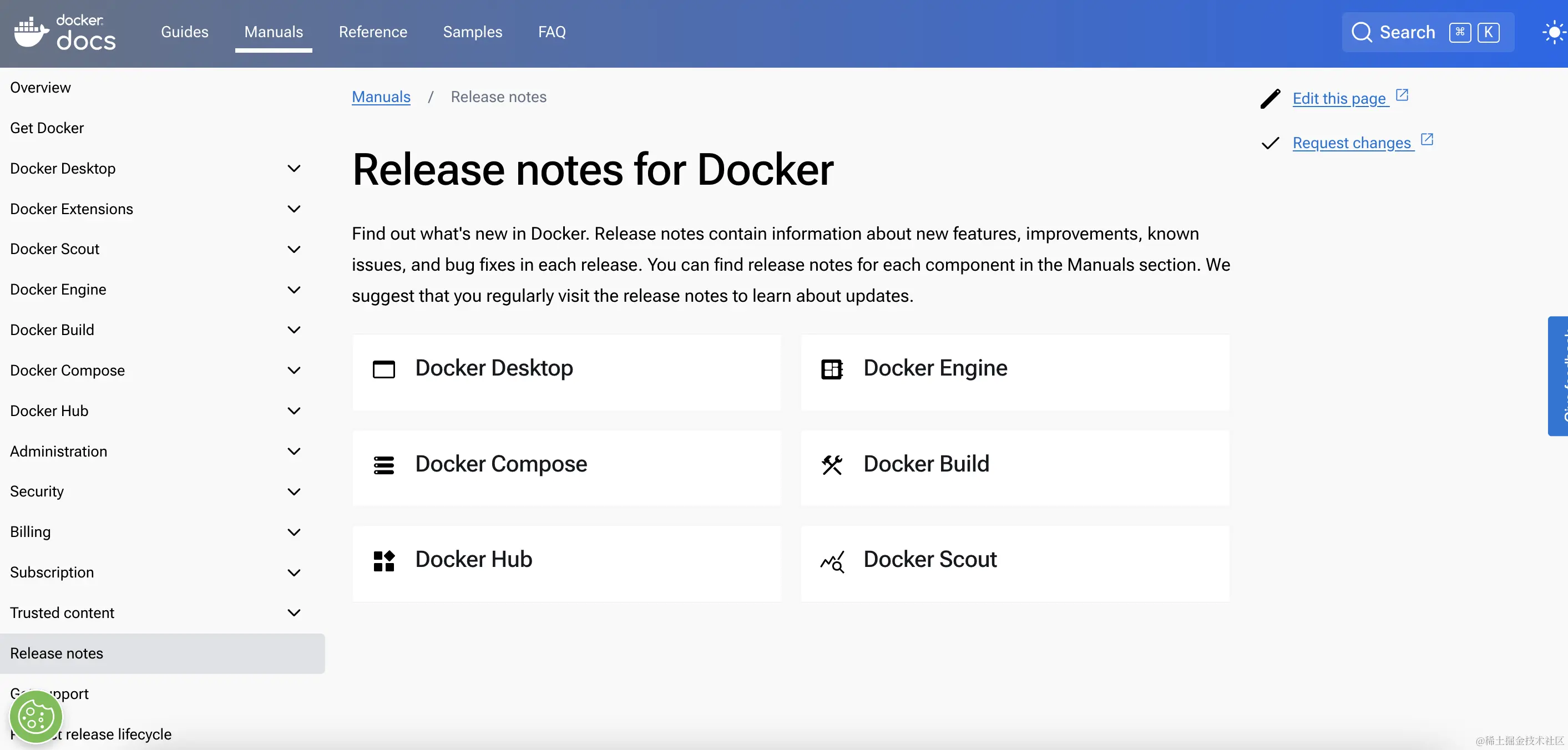This screenshot has width=1568, height=750.
Task: Expand the Security sidebar section
Action: point(294,492)
